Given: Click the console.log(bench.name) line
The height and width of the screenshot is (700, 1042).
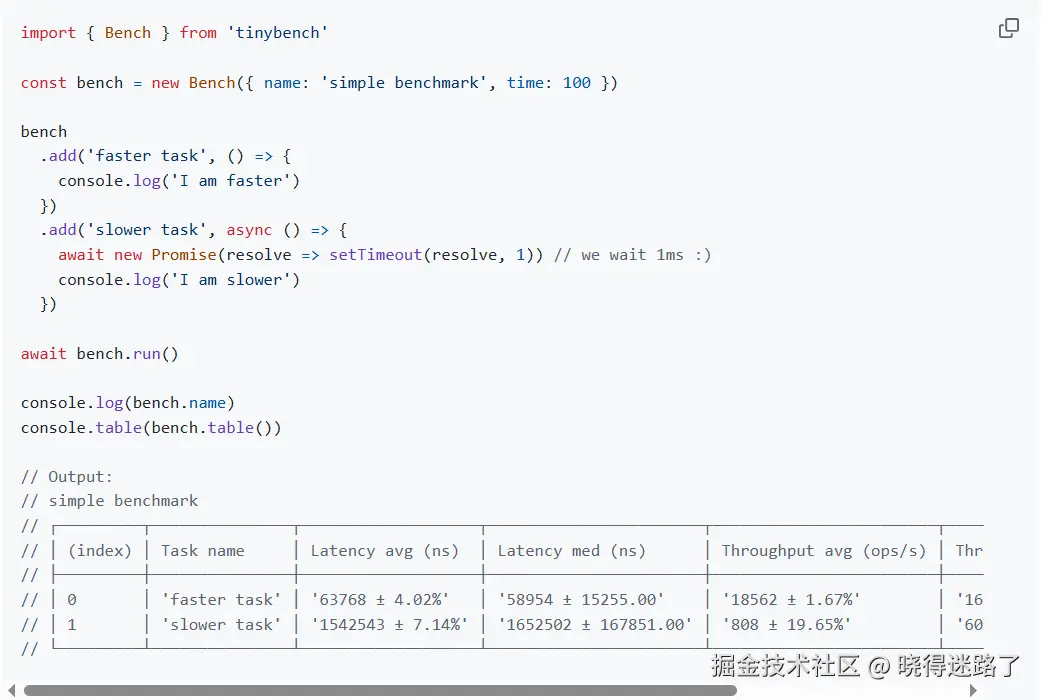Looking at the screenshot, I should [128, 403].
